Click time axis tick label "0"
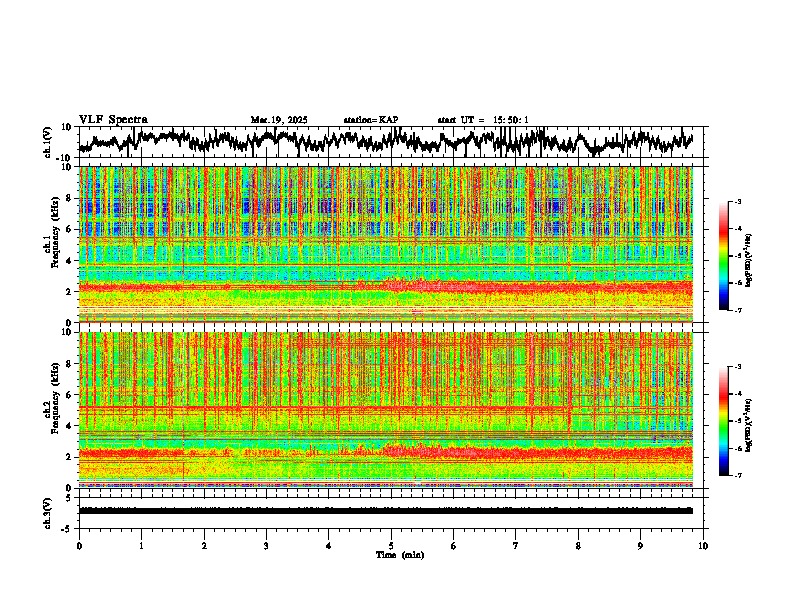The height and width of the screenshot is (612, 792). coord(79,546)
